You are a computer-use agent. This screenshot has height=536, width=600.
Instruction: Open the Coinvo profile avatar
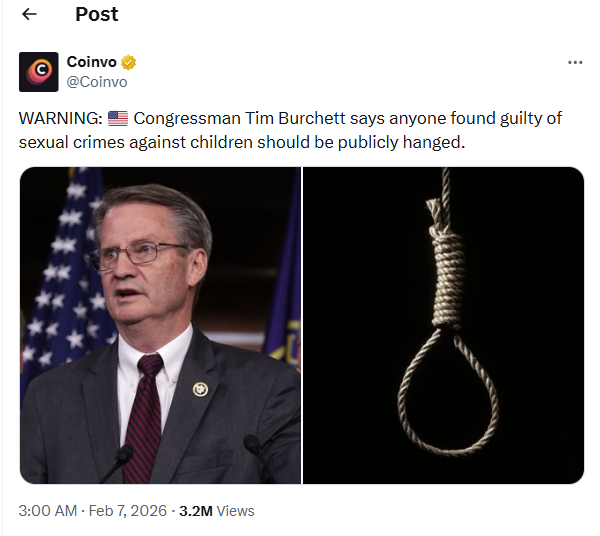click(x=38, y=71)
